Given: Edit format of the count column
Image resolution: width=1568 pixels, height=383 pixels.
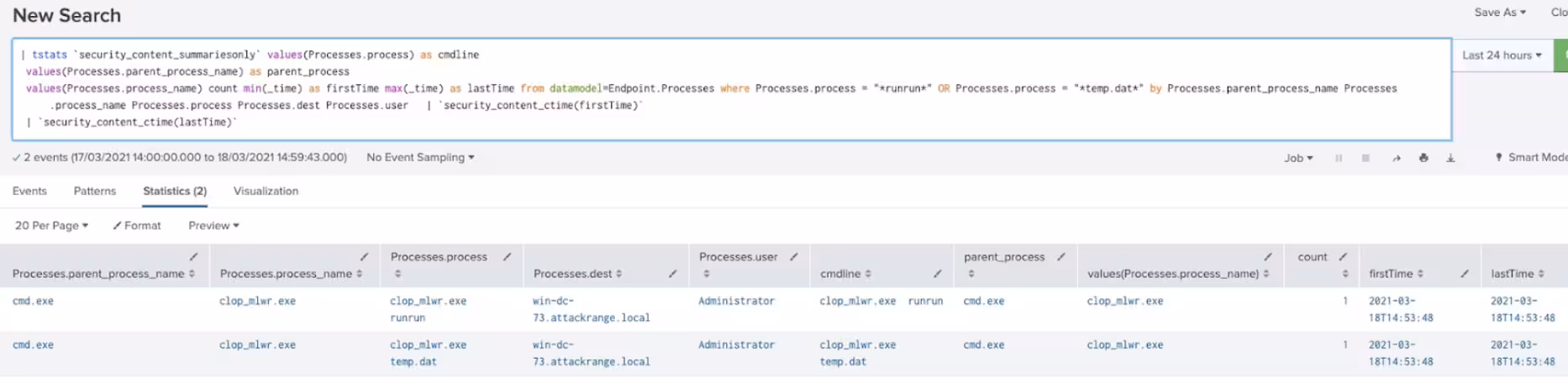Looking at the screenshot, I should [x=1343, y=257].
